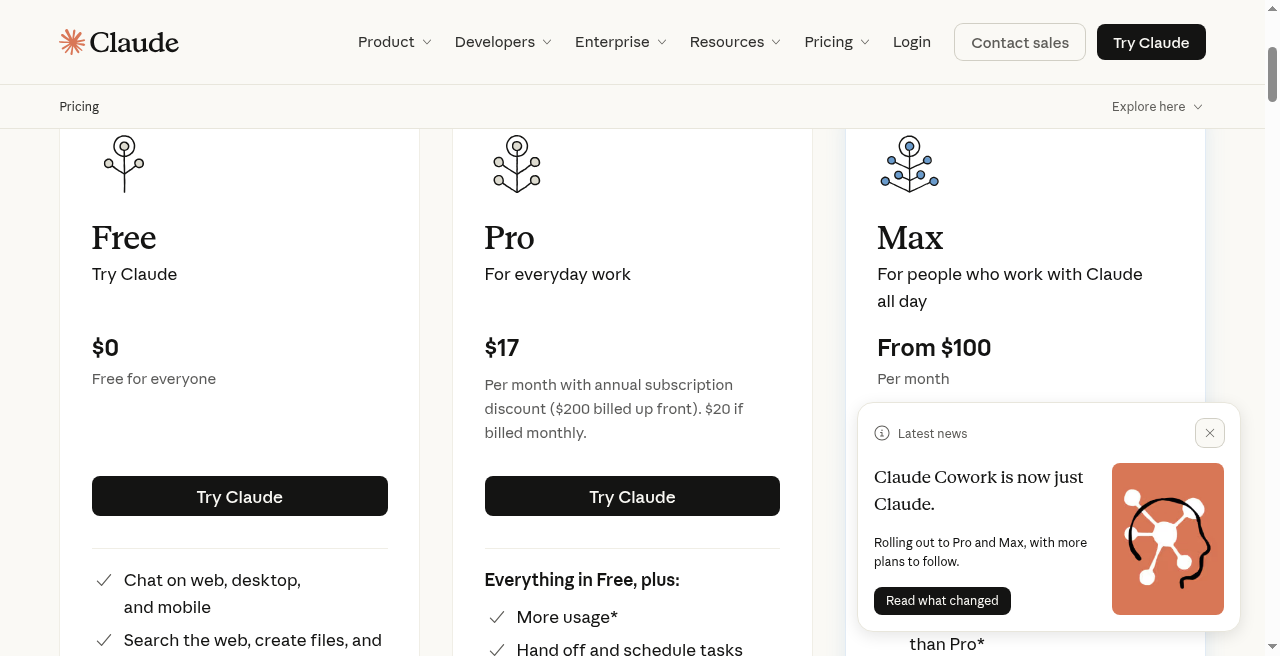
Task: Expand the Explore here dropdown
Action: point(1157,107)
